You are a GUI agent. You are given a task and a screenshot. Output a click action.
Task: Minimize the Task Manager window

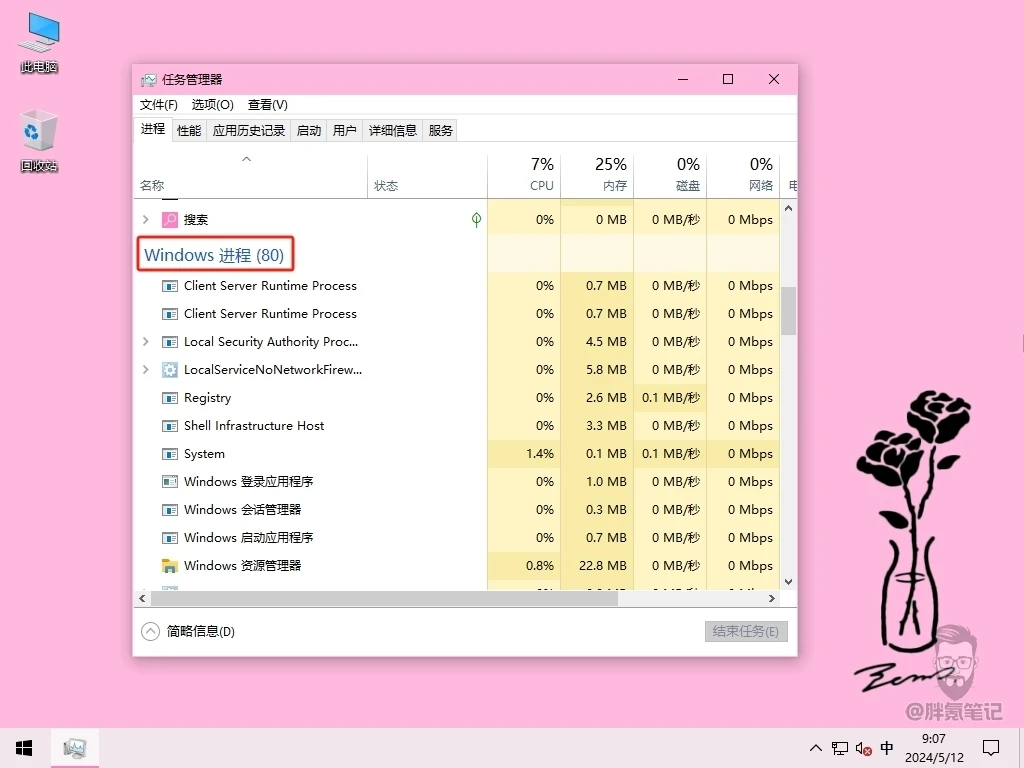(683, 80)
